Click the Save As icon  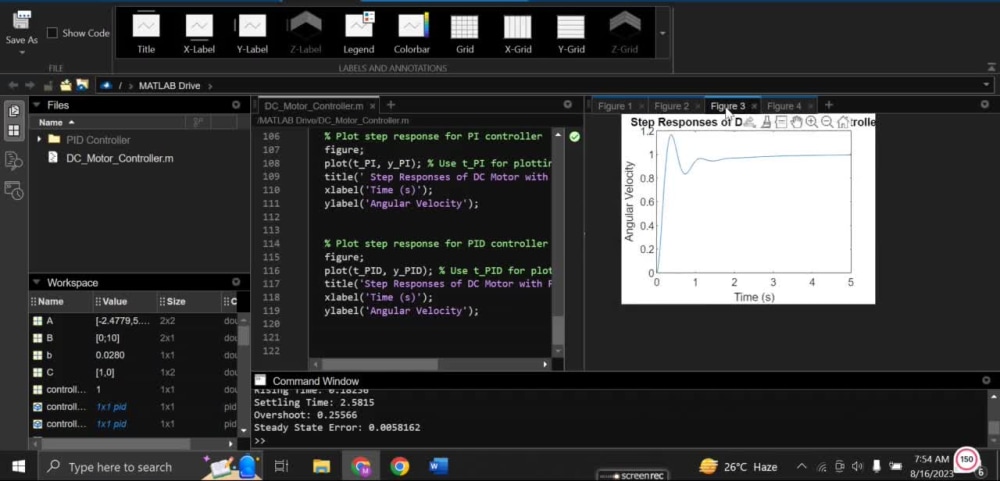pyautogui.click(x=22, y=20)
